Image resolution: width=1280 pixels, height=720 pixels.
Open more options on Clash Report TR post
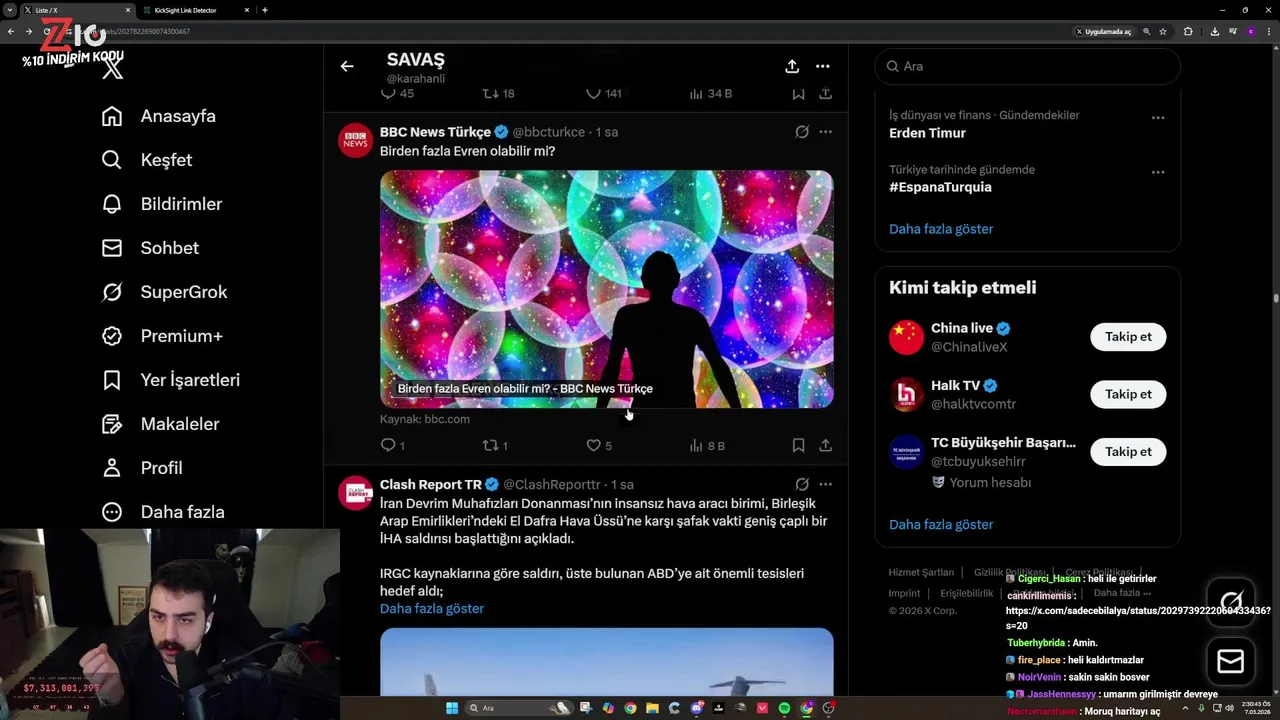click(825, 484)
